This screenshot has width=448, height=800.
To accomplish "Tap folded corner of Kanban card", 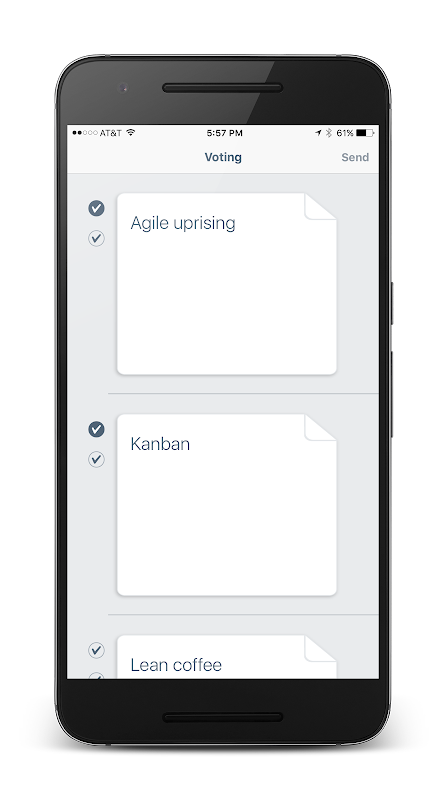I will [x=320, y=427].
